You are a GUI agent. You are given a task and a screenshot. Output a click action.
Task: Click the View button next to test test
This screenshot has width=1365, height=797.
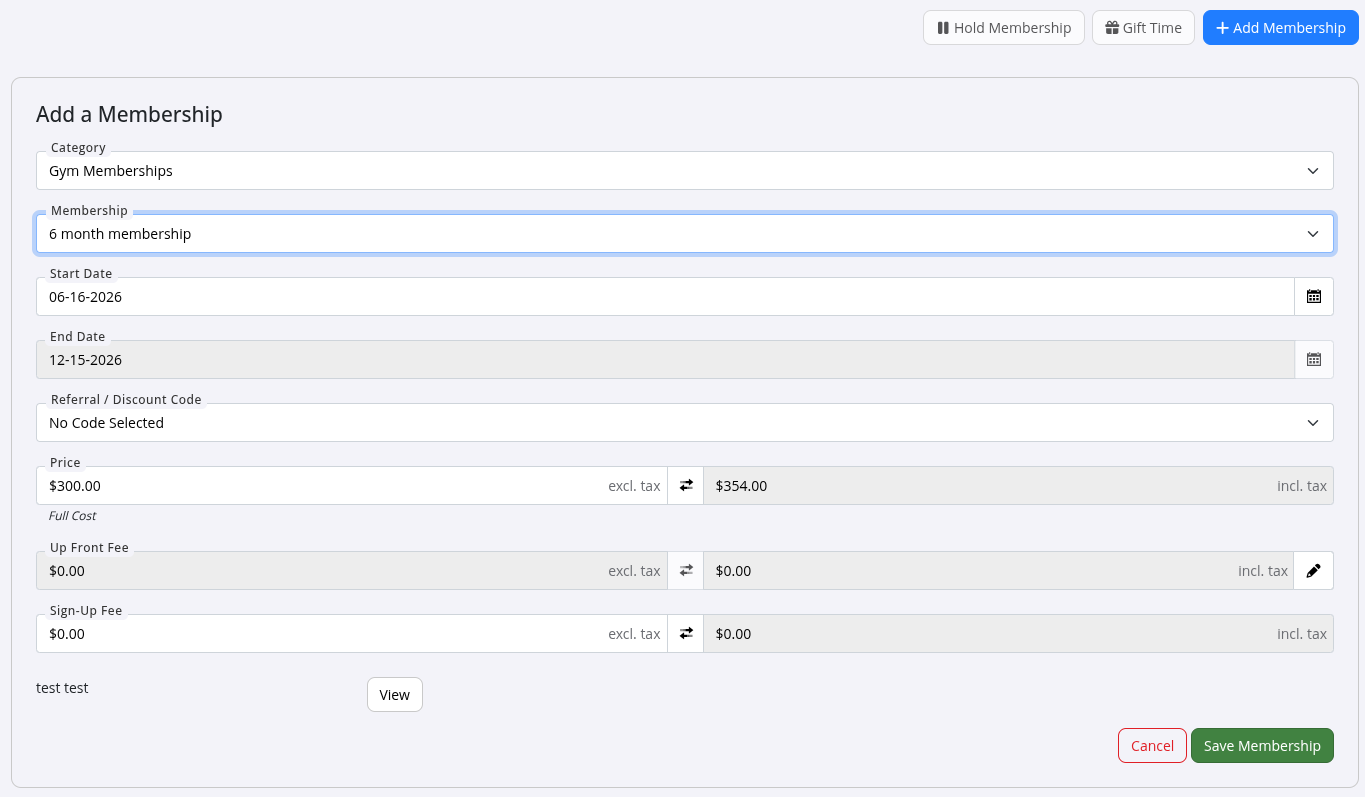pyautogui.click(x=395, y=694)
